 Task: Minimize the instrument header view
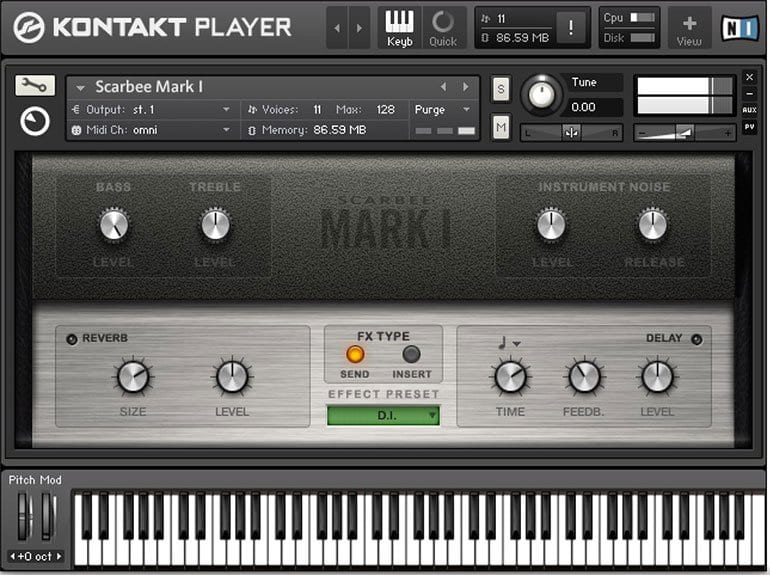click(749, 94)
